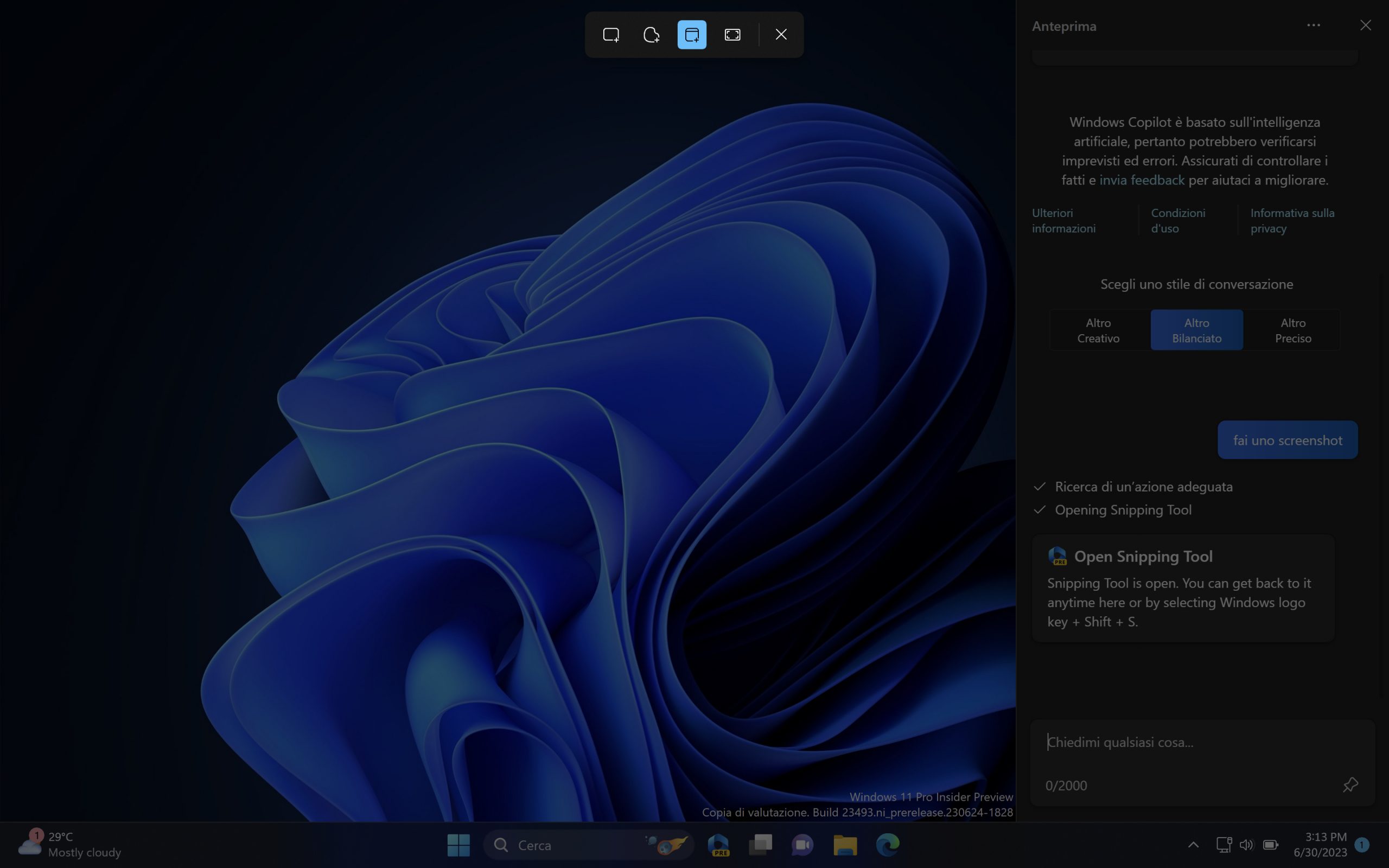Image resolution: width=1389 pixels, height=868 pixels.
Task: Close the snipping toolbar
Action: 781,34
